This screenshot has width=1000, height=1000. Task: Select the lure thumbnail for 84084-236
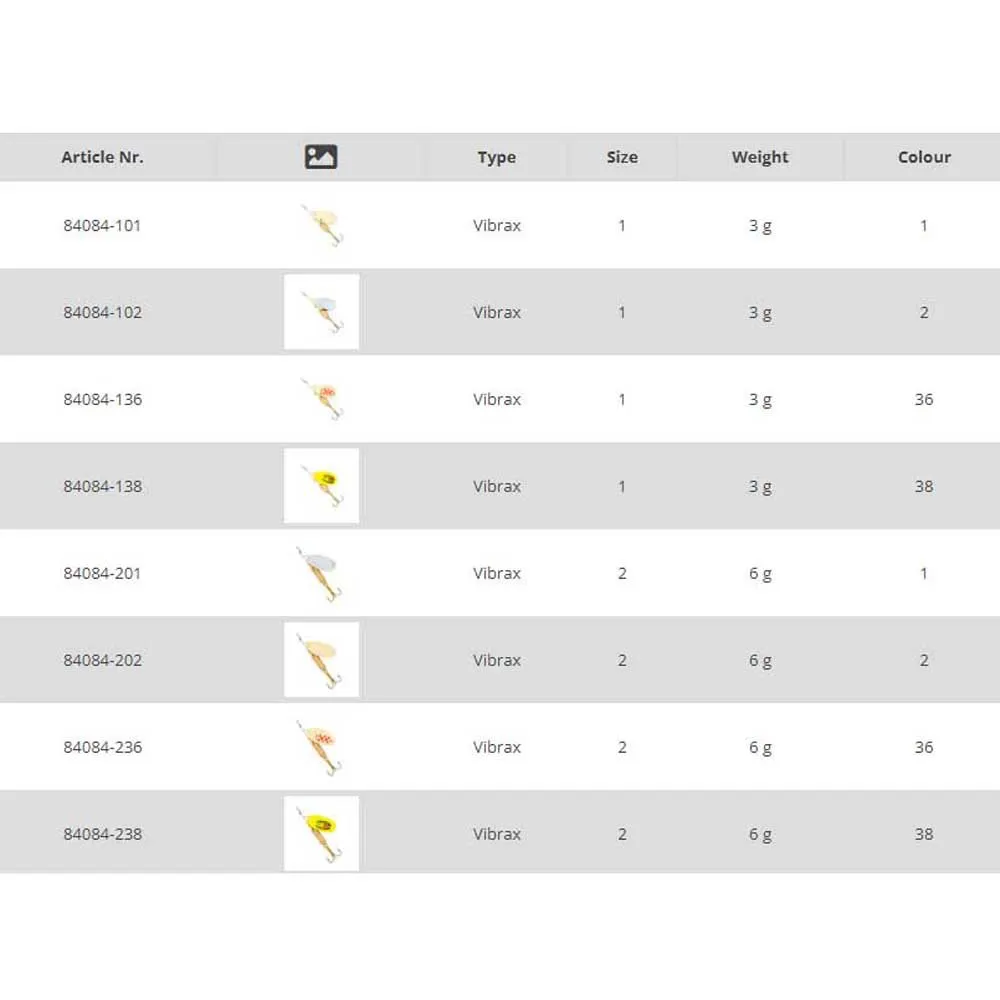(322, 747)
